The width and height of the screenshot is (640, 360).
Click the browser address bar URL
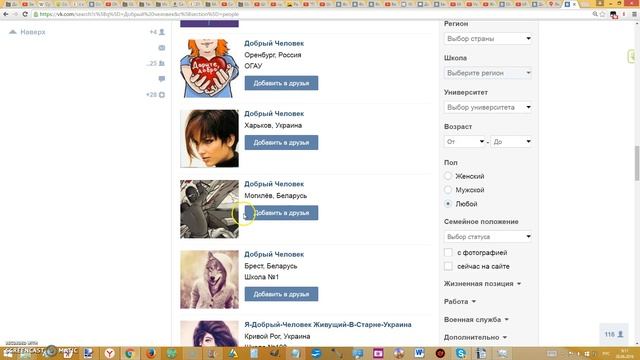(x=139, y=14)
